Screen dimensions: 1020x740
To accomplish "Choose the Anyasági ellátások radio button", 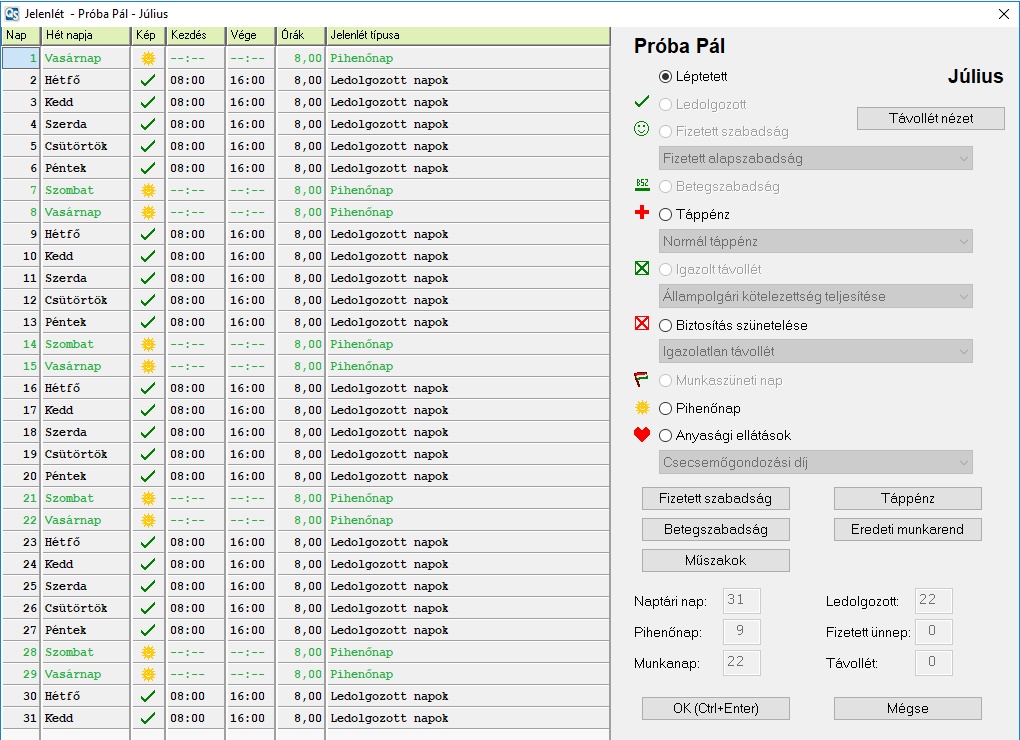I will pyautogui.click(x=666, y=435).
